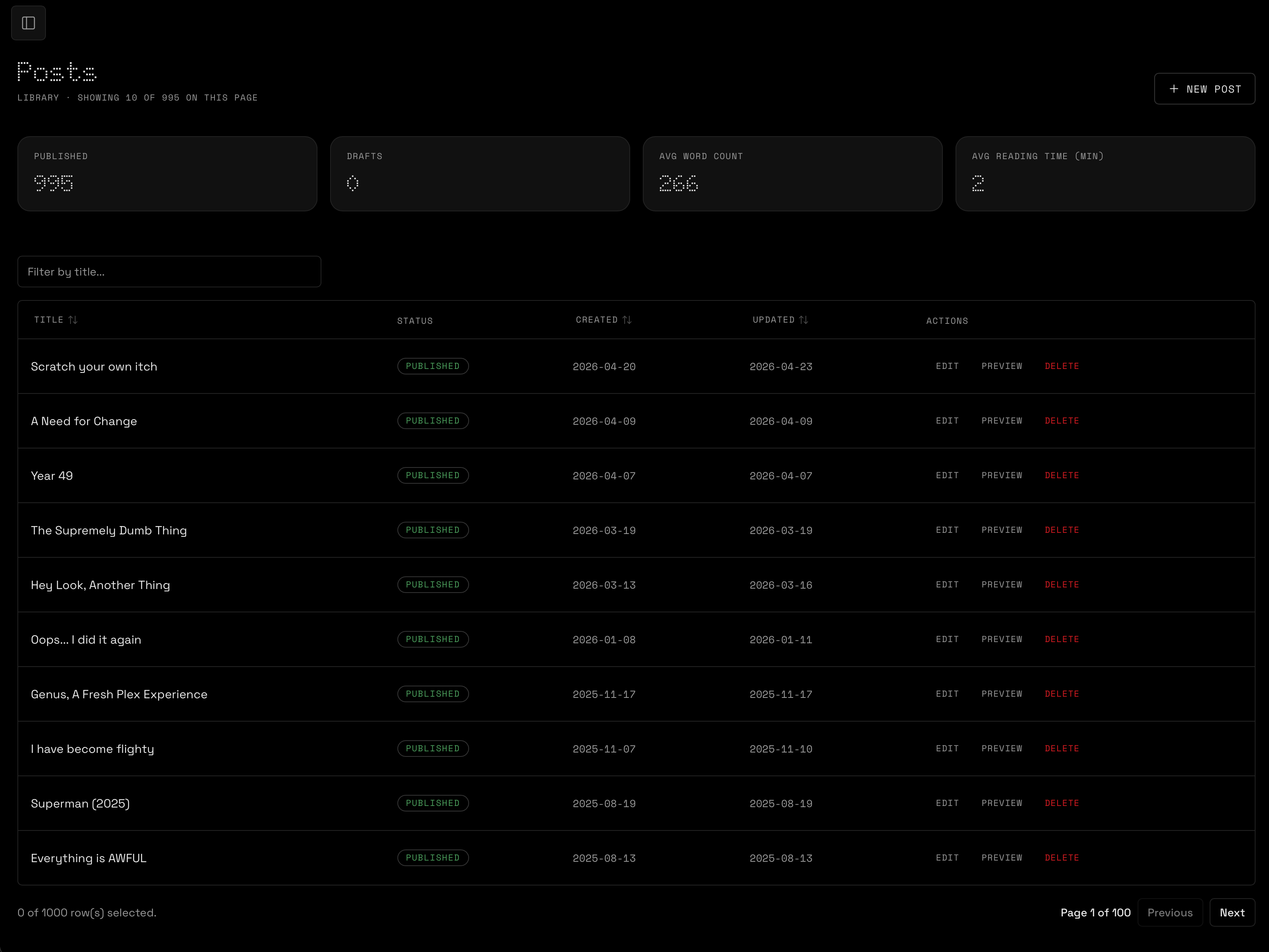Click the Previous page button

point(1170,912)
